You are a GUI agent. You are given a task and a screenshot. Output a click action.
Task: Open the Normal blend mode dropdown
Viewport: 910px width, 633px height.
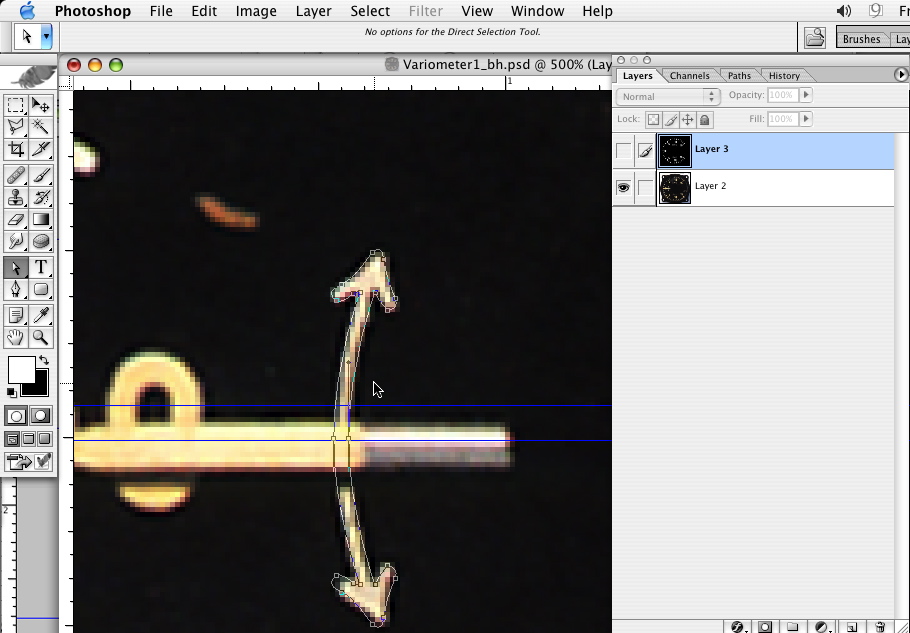click(668, 96)
